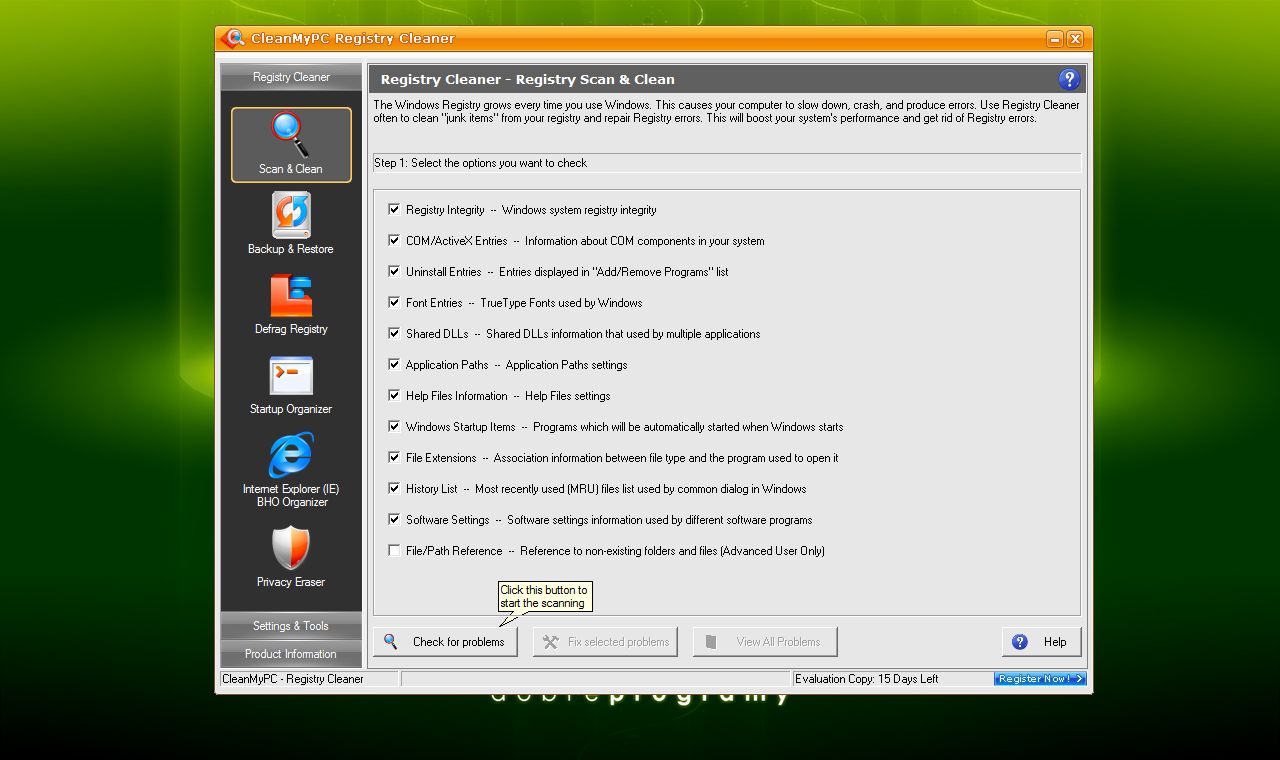Click the Check for problems button
Viewport: 1280px width, 760px height.
click(445, 642)
